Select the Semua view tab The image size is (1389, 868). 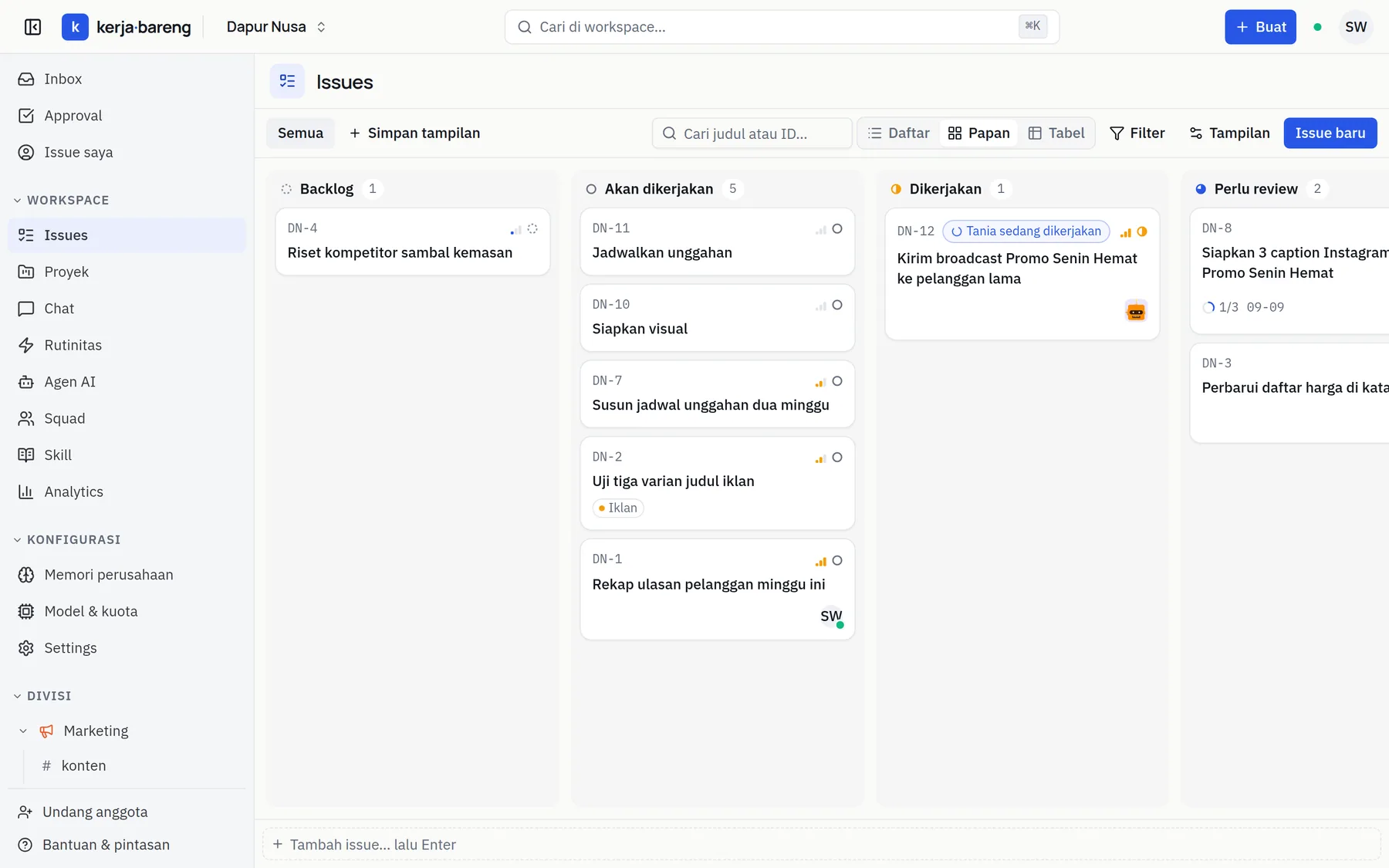click(300, 133)
